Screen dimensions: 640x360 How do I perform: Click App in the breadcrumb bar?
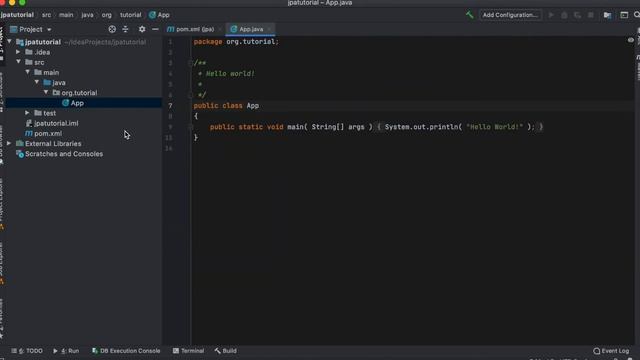[x=160, y=15]
